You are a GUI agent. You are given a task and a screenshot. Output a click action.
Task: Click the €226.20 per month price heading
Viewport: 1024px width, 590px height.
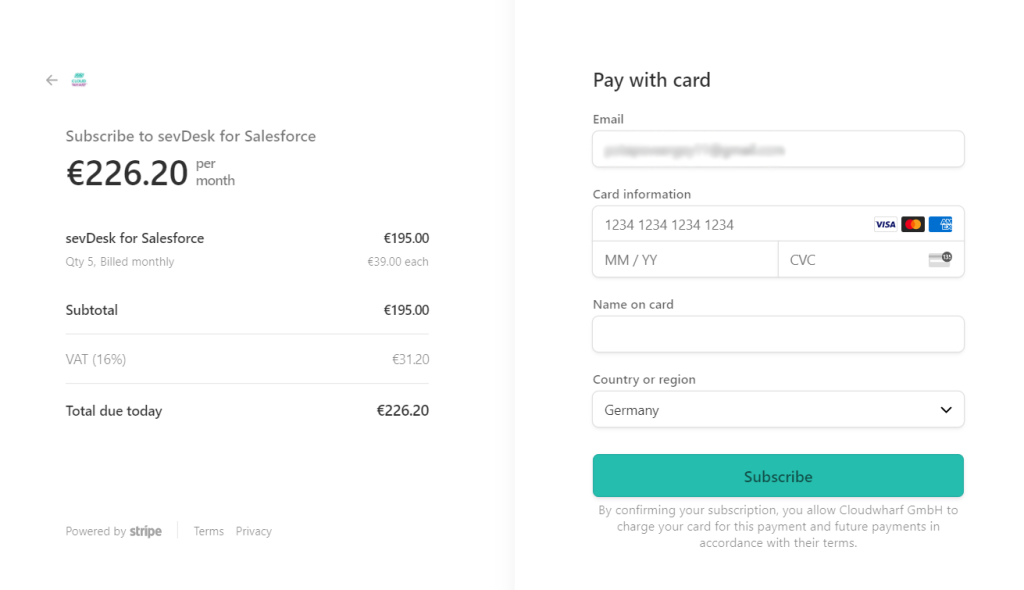[x=127, y=173]
